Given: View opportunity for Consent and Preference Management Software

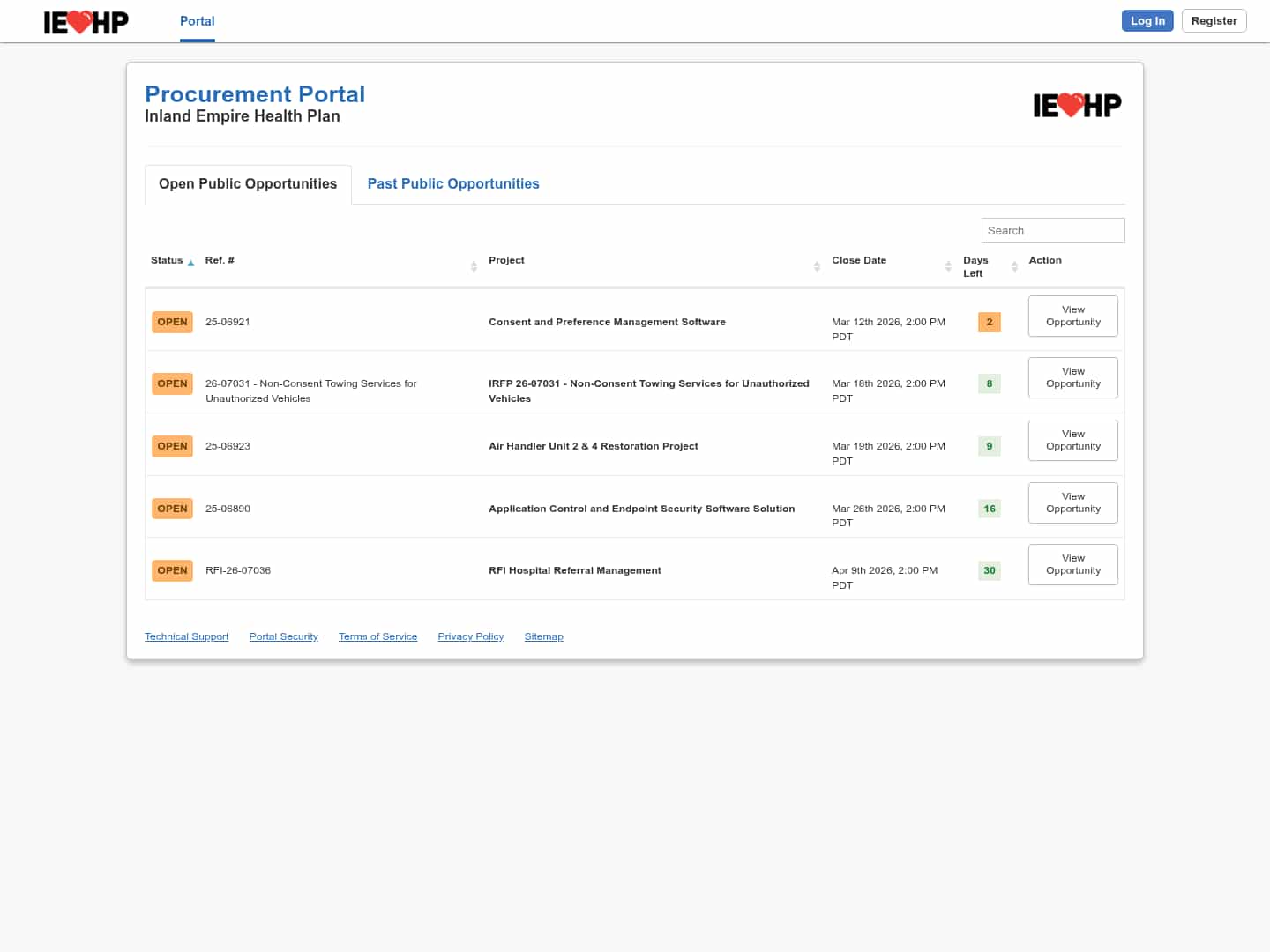Looking at the screenshot, I should pyautogui.click(x=1072, y=316).
